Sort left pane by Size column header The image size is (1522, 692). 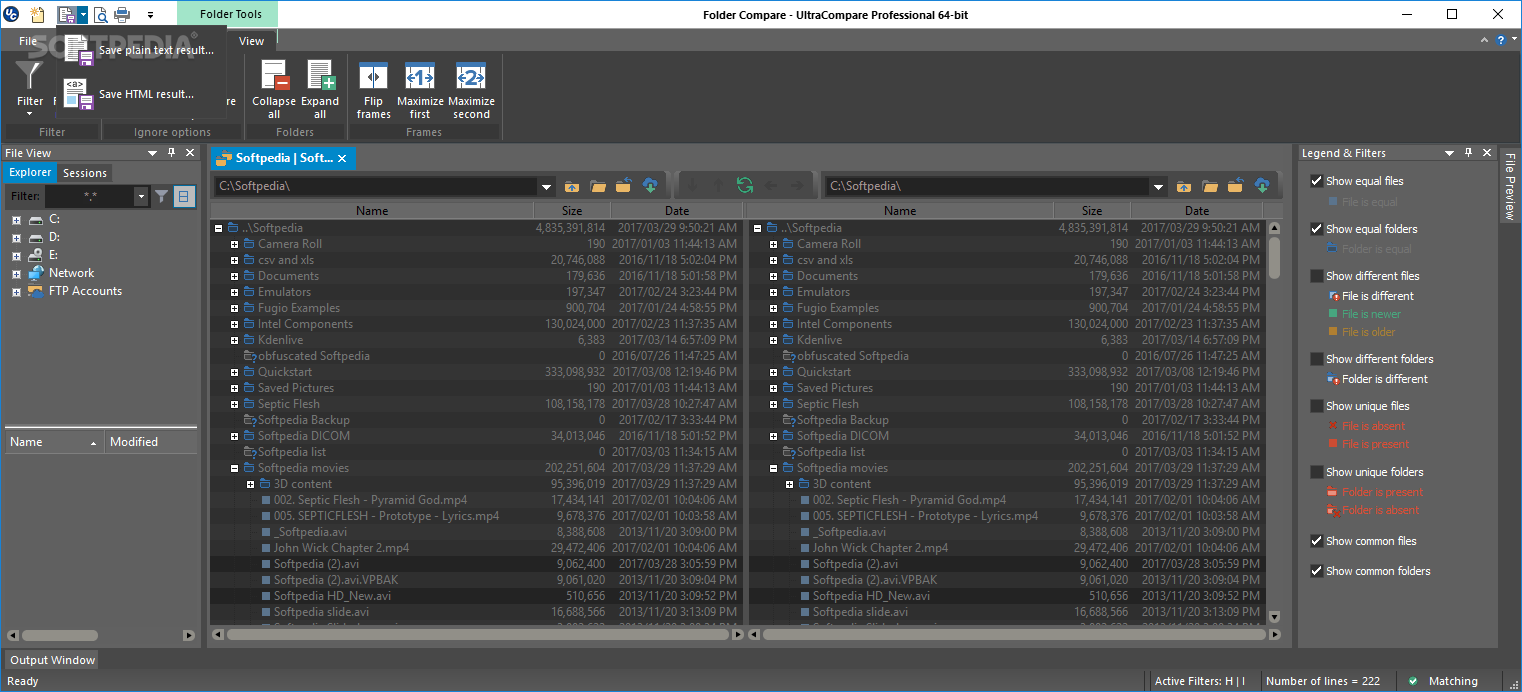pyautogui.click(x=572, y=211)
